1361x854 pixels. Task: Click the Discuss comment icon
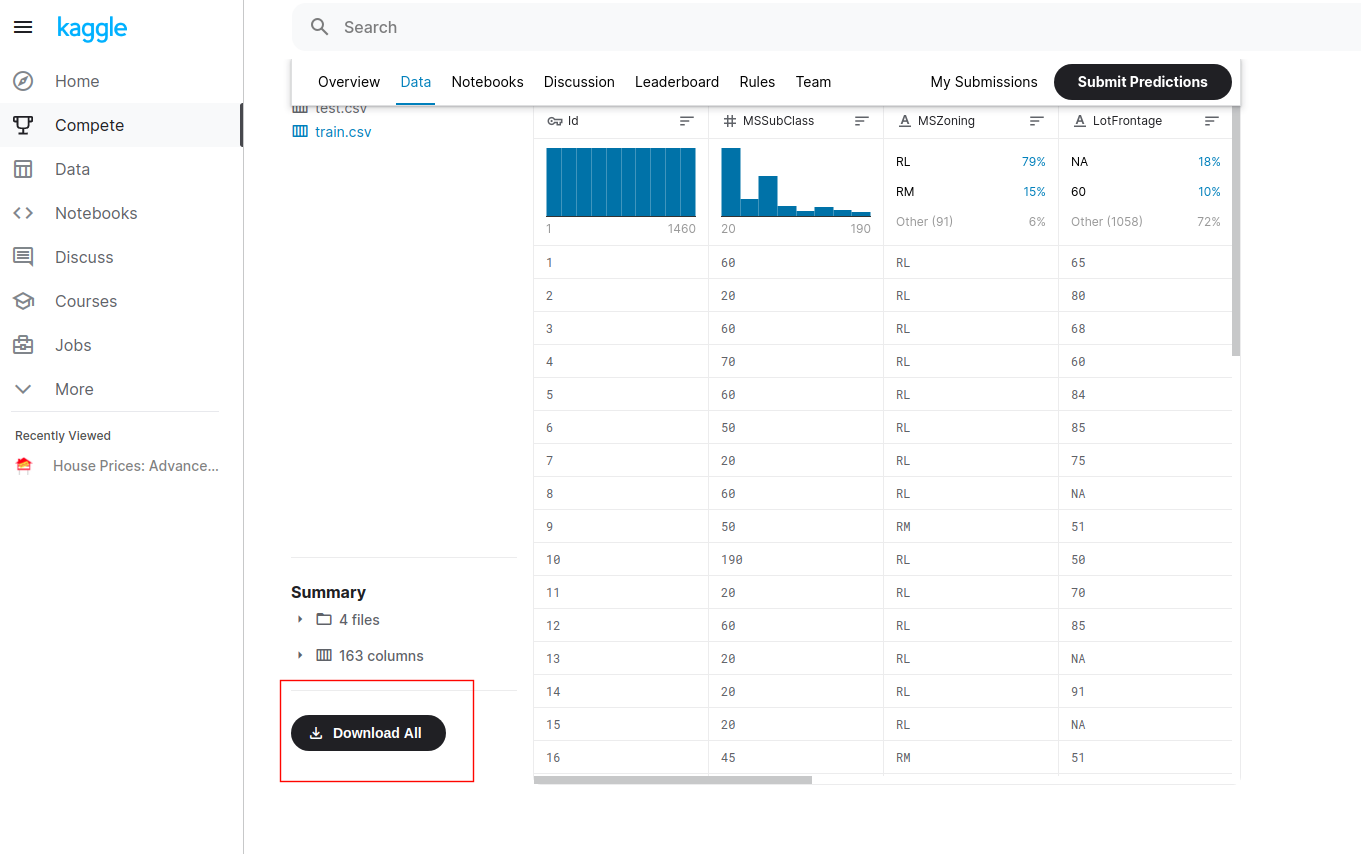coord(23,257)
